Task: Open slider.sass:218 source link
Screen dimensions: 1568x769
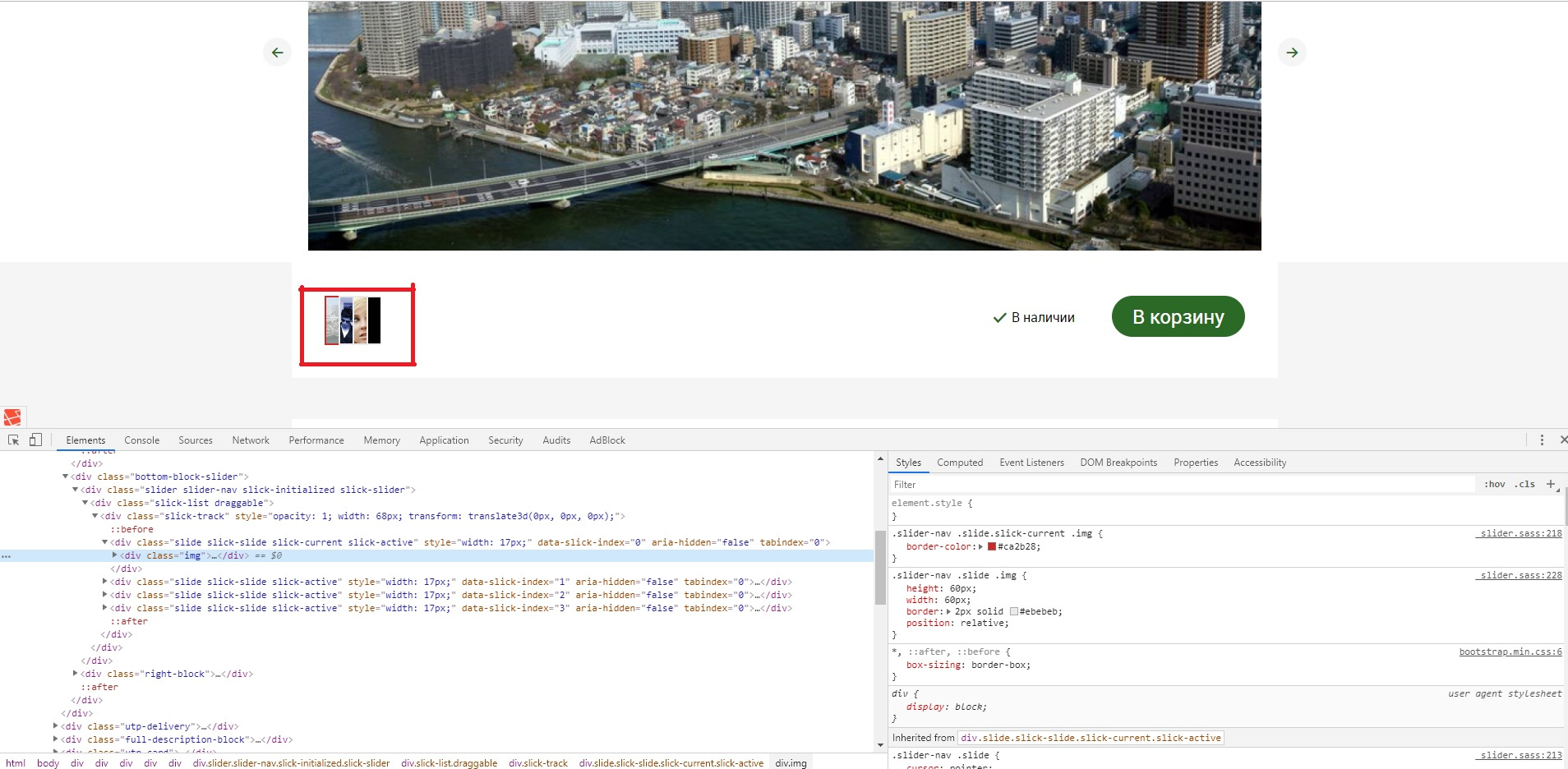Action: tap(1519, 533)
